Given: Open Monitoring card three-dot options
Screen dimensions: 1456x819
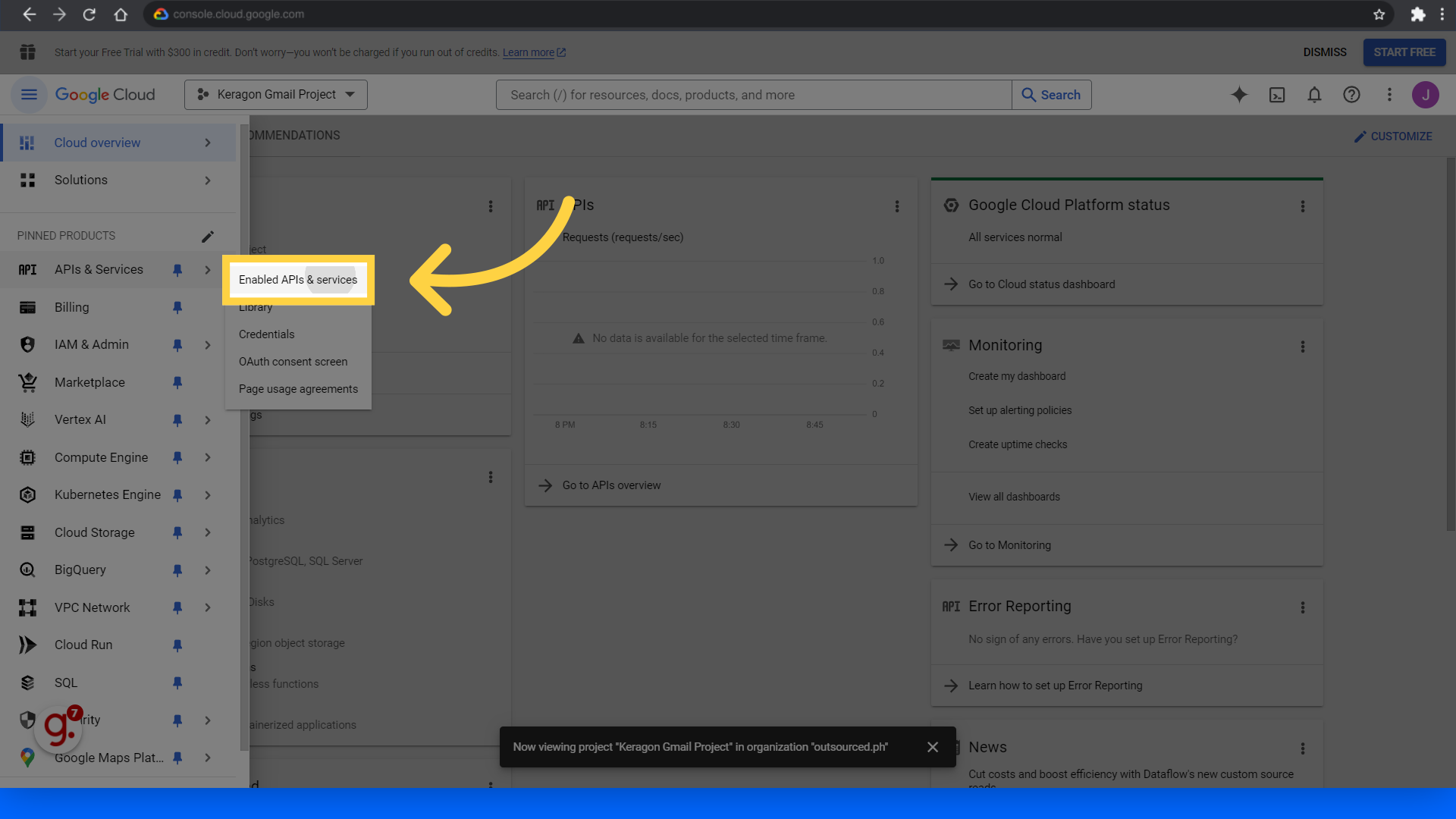Looking at the screenshot, I should (1303, 347).
